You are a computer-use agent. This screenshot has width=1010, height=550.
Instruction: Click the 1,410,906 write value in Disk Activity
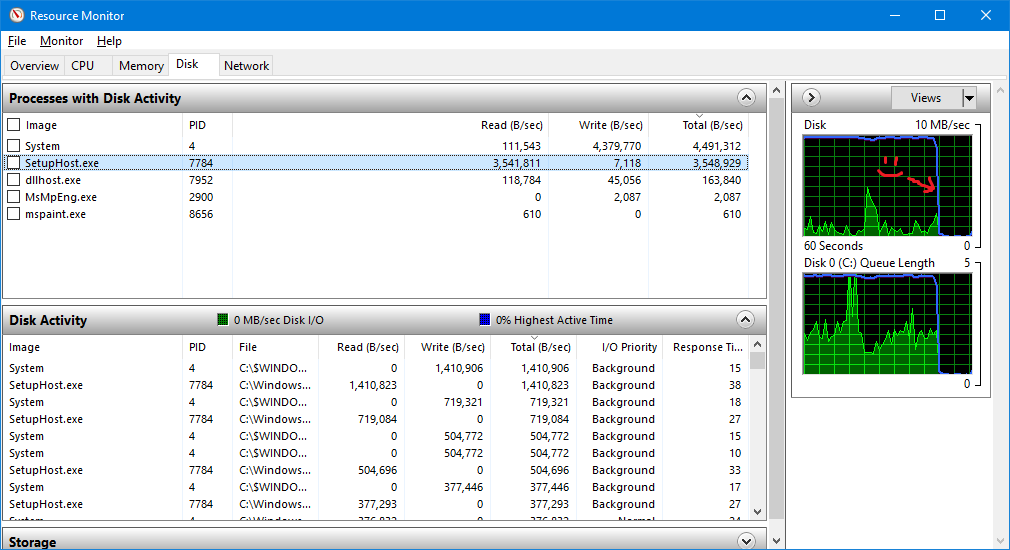point(459,368)
